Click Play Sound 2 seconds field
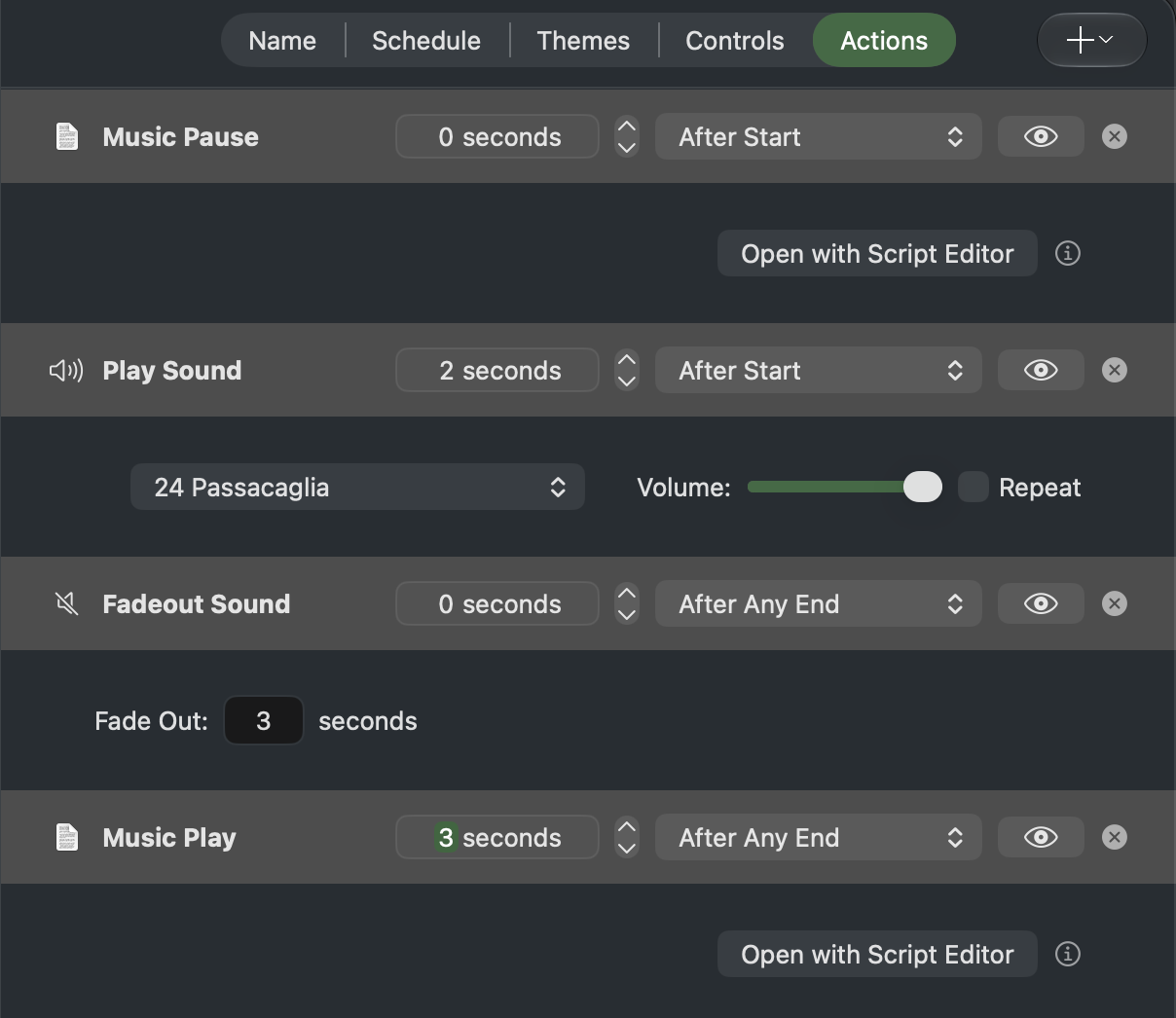The height and width of the screenshot is (1018, 1176). click(x=497, y=370)
